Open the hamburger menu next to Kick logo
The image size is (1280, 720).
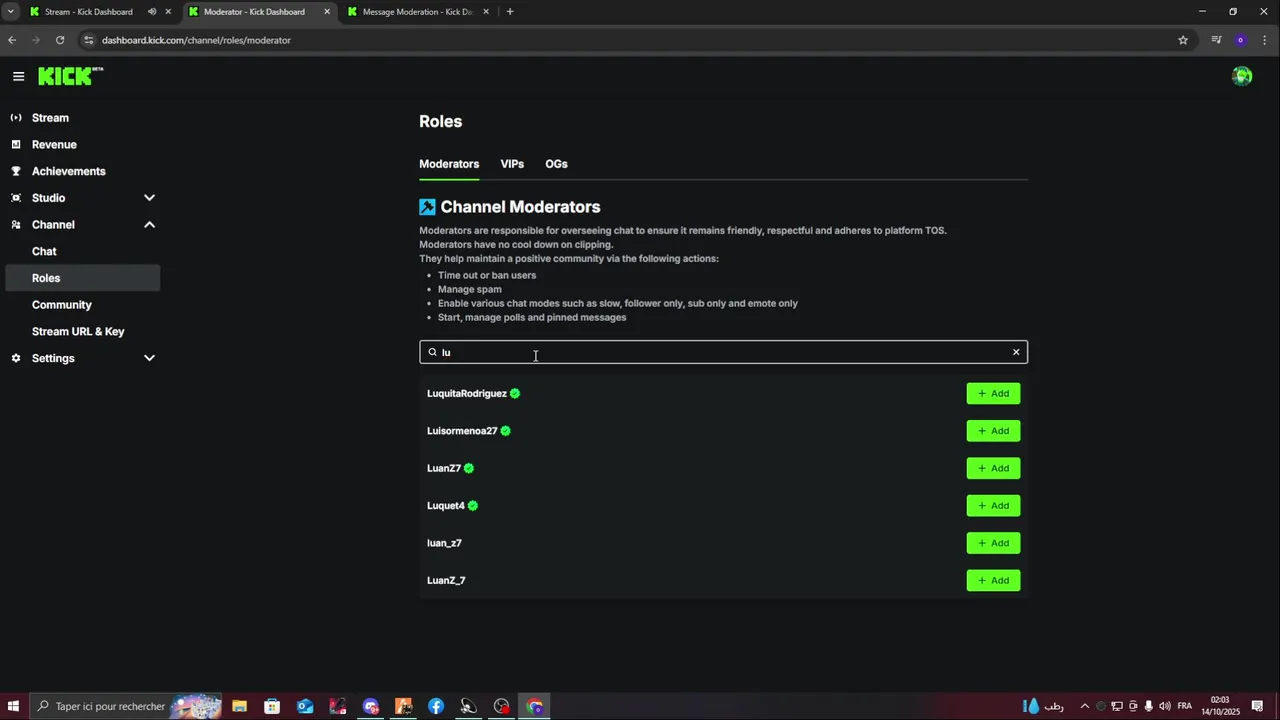(x=18, y=76)
